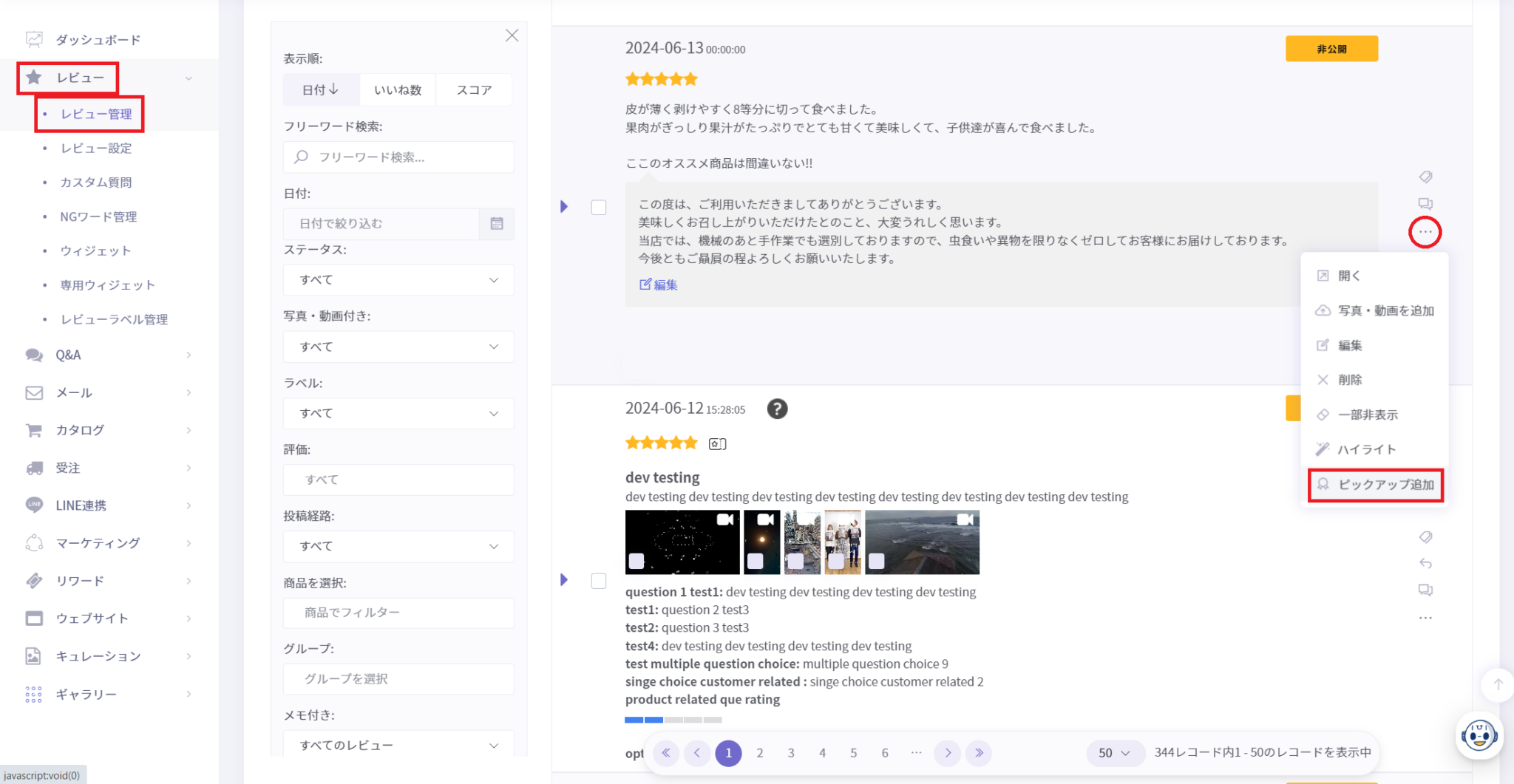Tick the checkbox for the 2024-06-13 review
1514x784 pixels.
click(599, 208)
